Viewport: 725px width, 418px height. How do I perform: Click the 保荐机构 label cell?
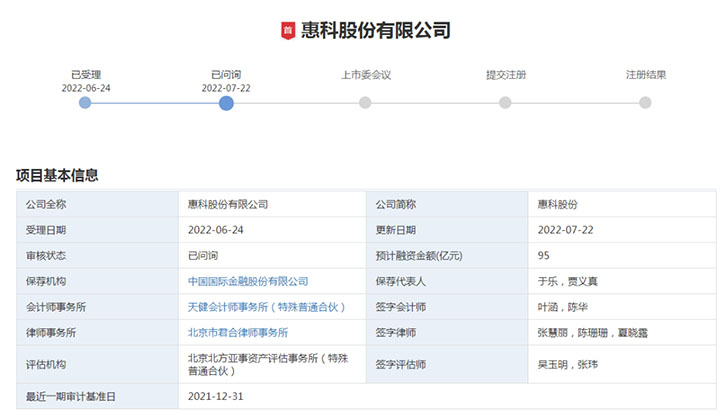[98, 281]
